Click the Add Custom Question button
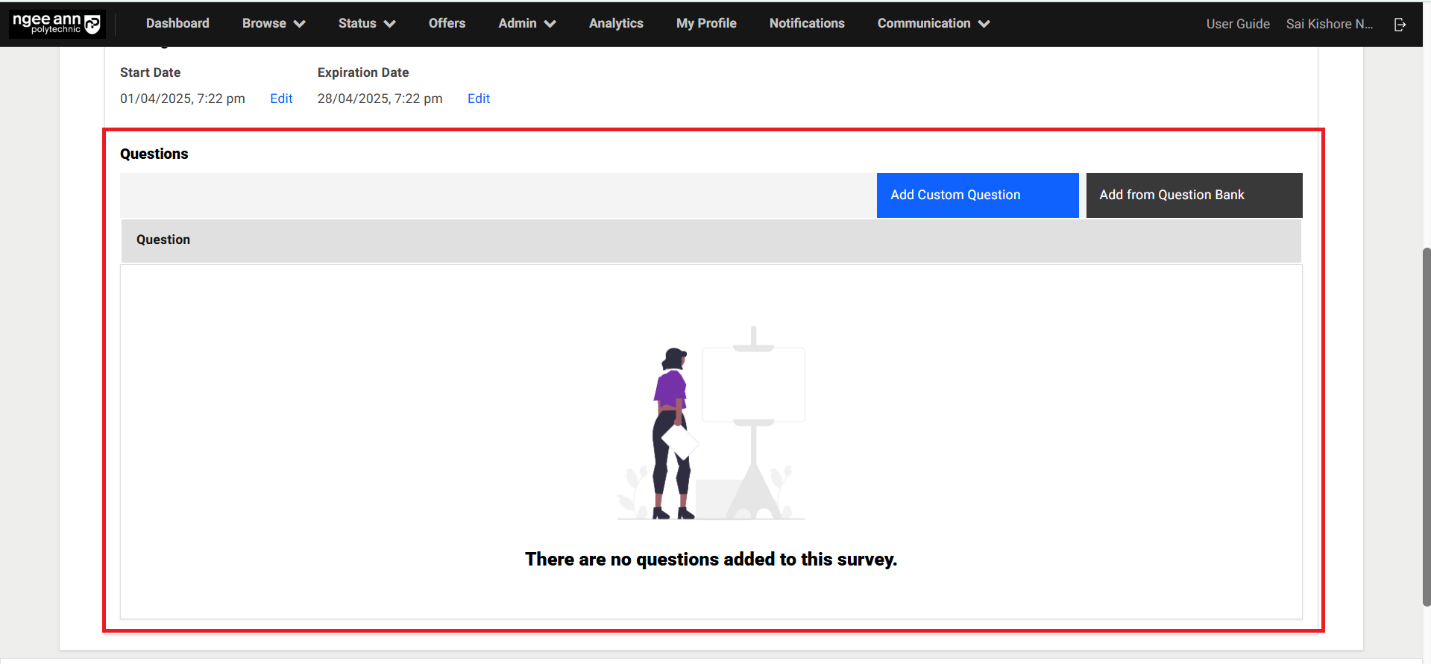The height and width of the screenshot is (664, 1431). click(x=977, y=195)
